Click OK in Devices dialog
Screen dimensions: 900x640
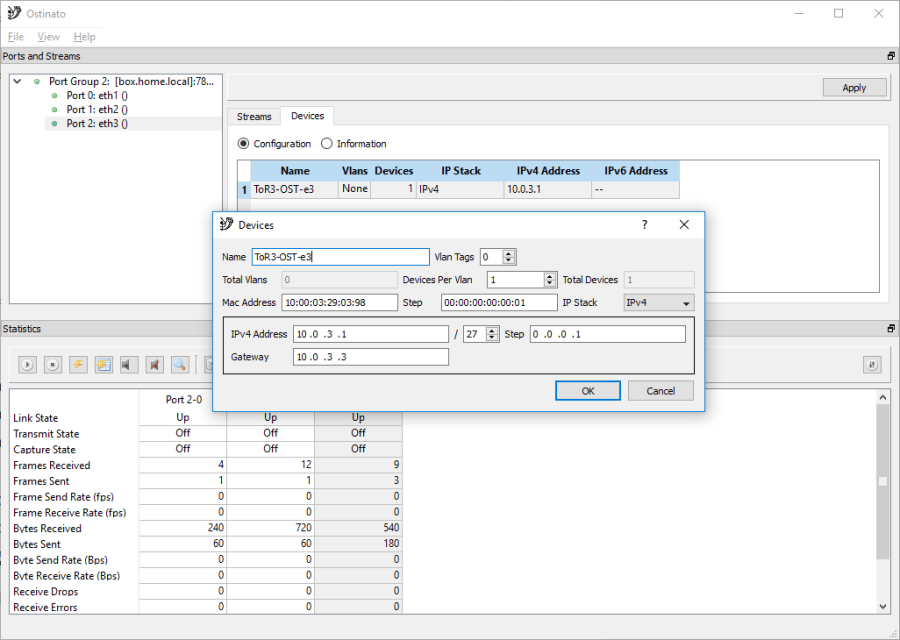588,391
